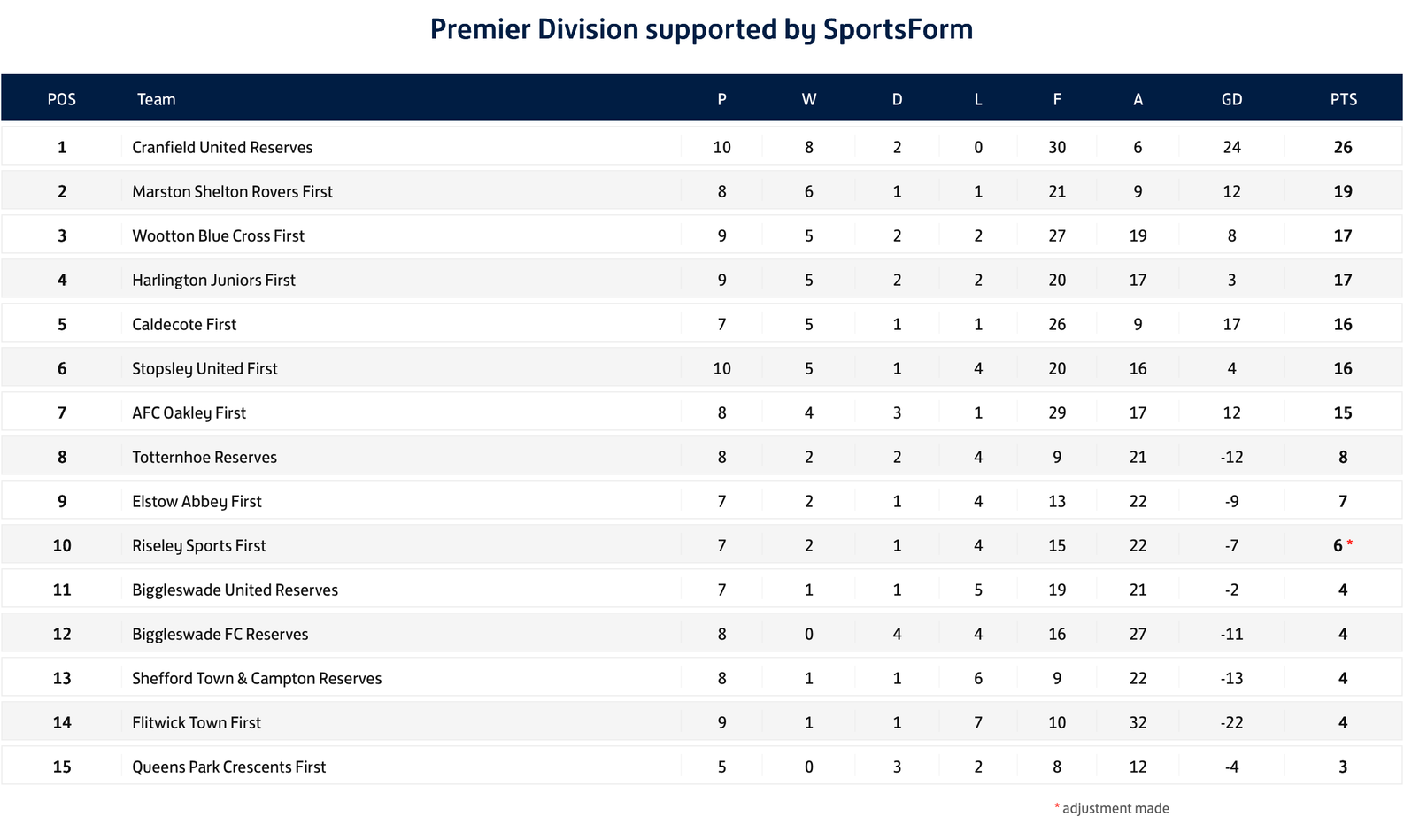
Task: Click the GD column header
Action: coord(1231,99)
